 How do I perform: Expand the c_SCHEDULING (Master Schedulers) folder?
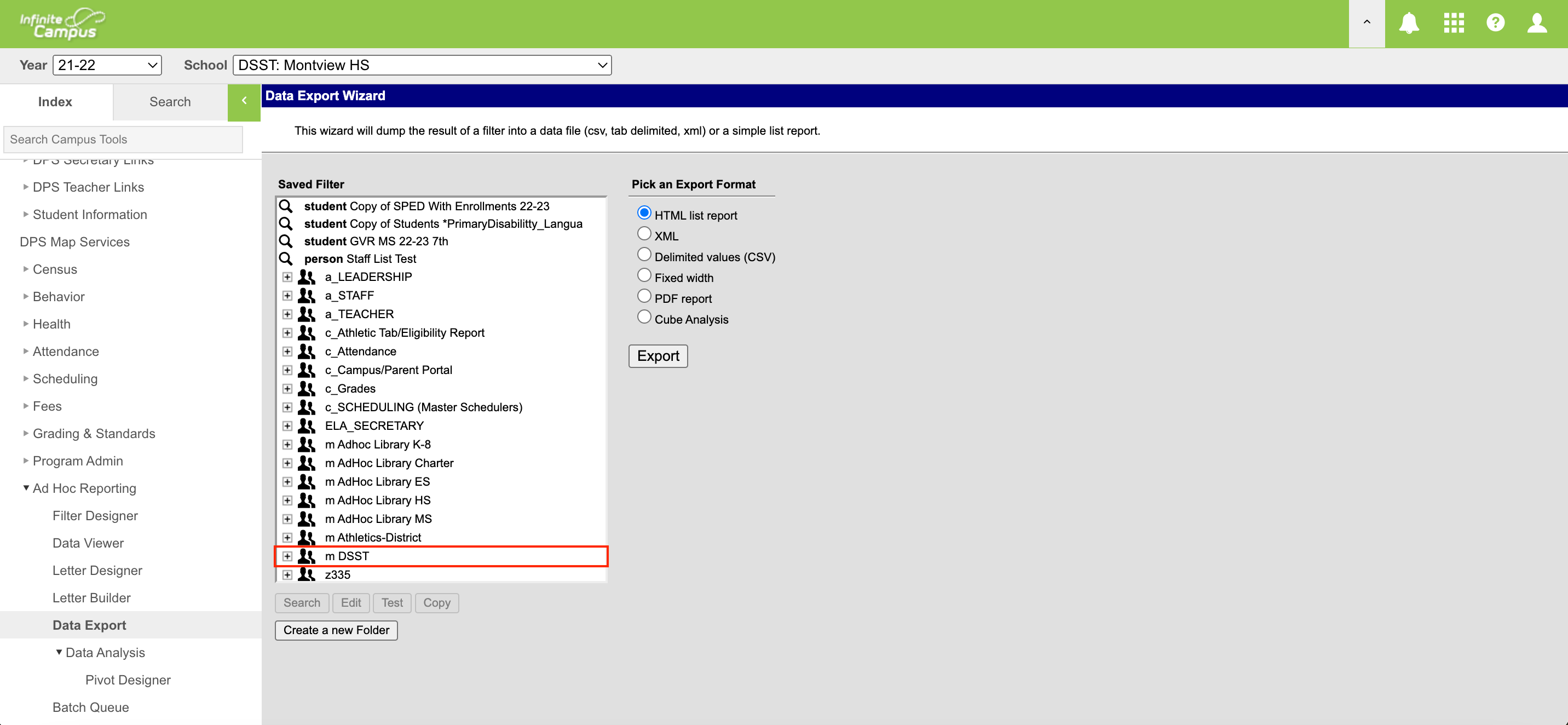[287, 407]
